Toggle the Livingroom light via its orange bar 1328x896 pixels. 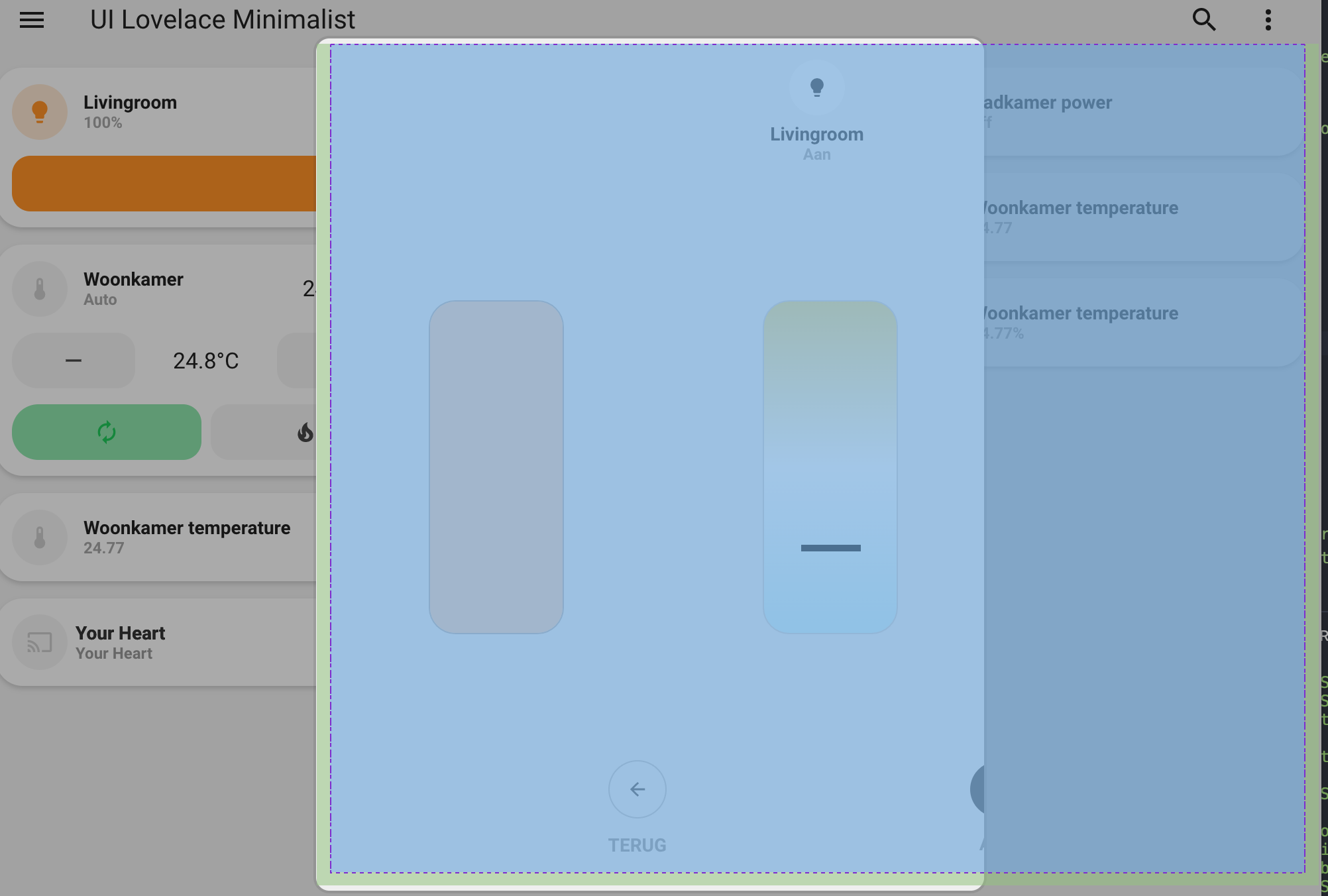pos(159,184)
